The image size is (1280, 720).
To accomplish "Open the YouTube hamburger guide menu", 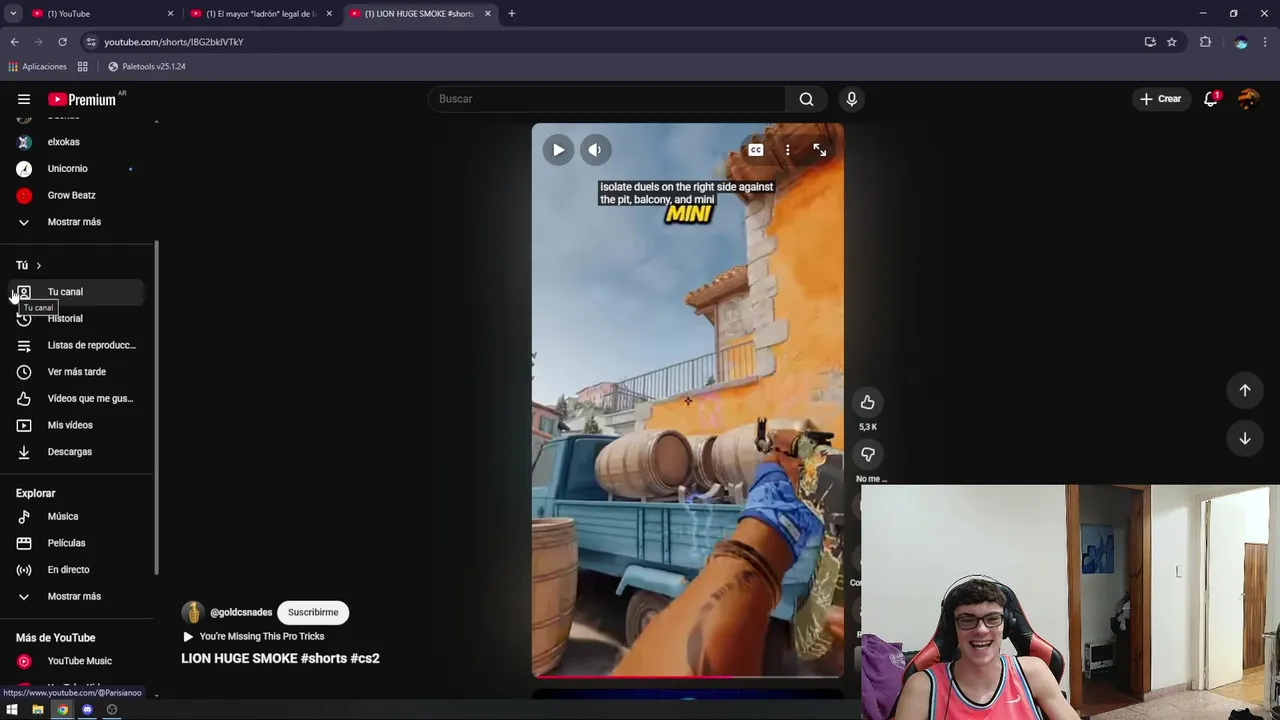I will (x=24, y=99).
